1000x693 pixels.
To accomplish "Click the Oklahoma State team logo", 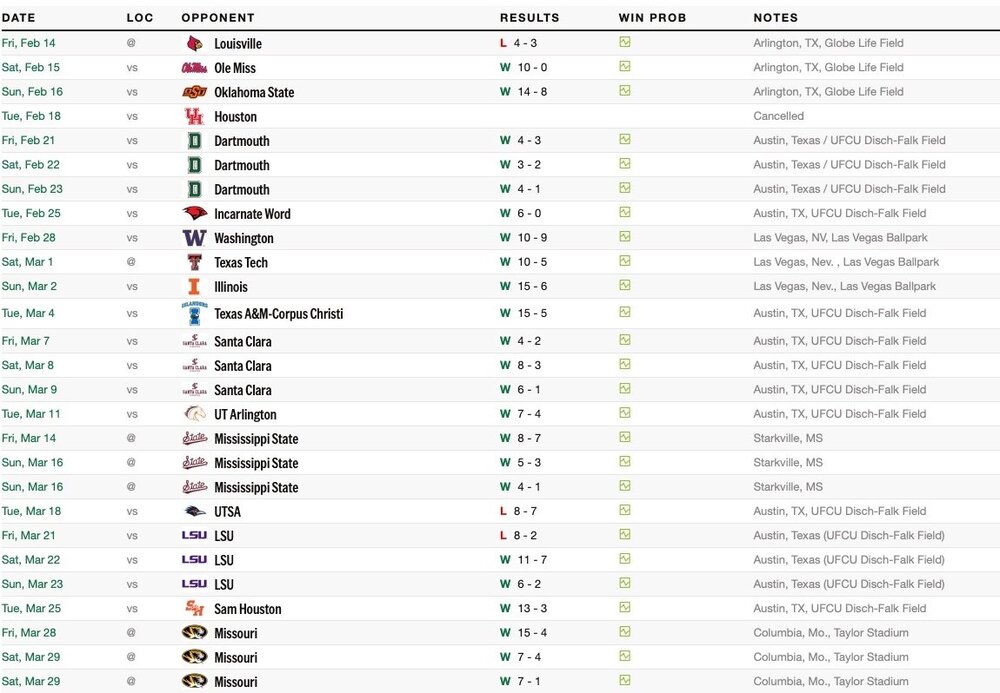I will (194, 92).
